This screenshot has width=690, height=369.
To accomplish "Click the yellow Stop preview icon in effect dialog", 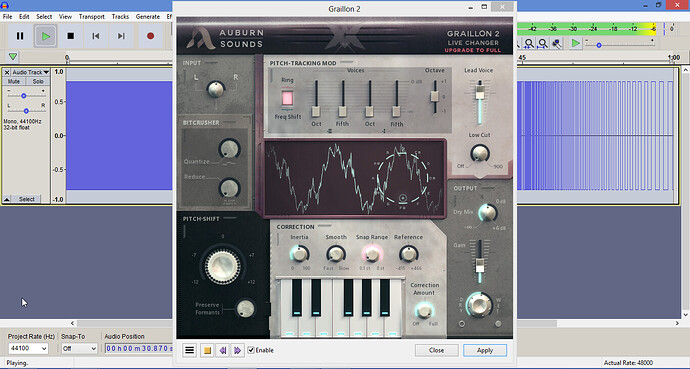I will tap(207, 350).
